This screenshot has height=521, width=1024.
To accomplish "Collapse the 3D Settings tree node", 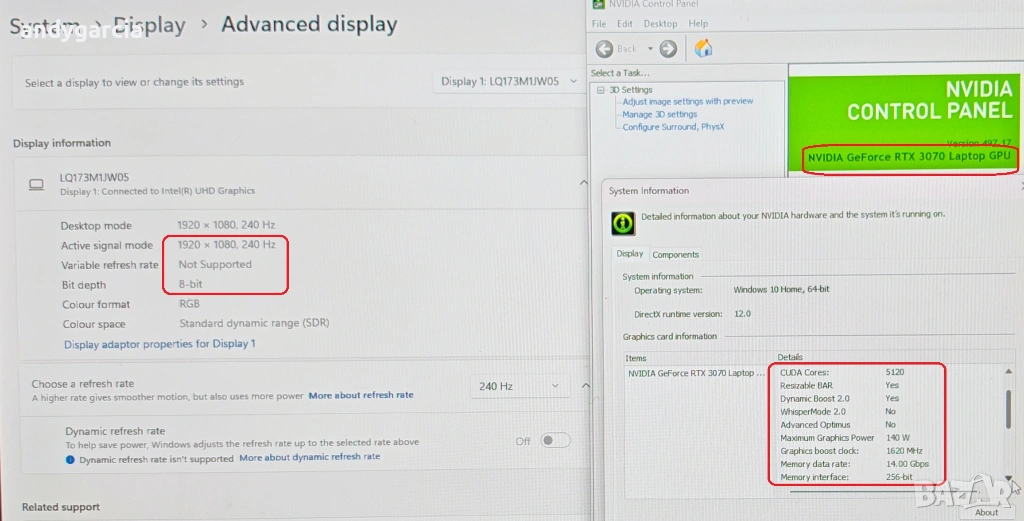I will (600, 90).
